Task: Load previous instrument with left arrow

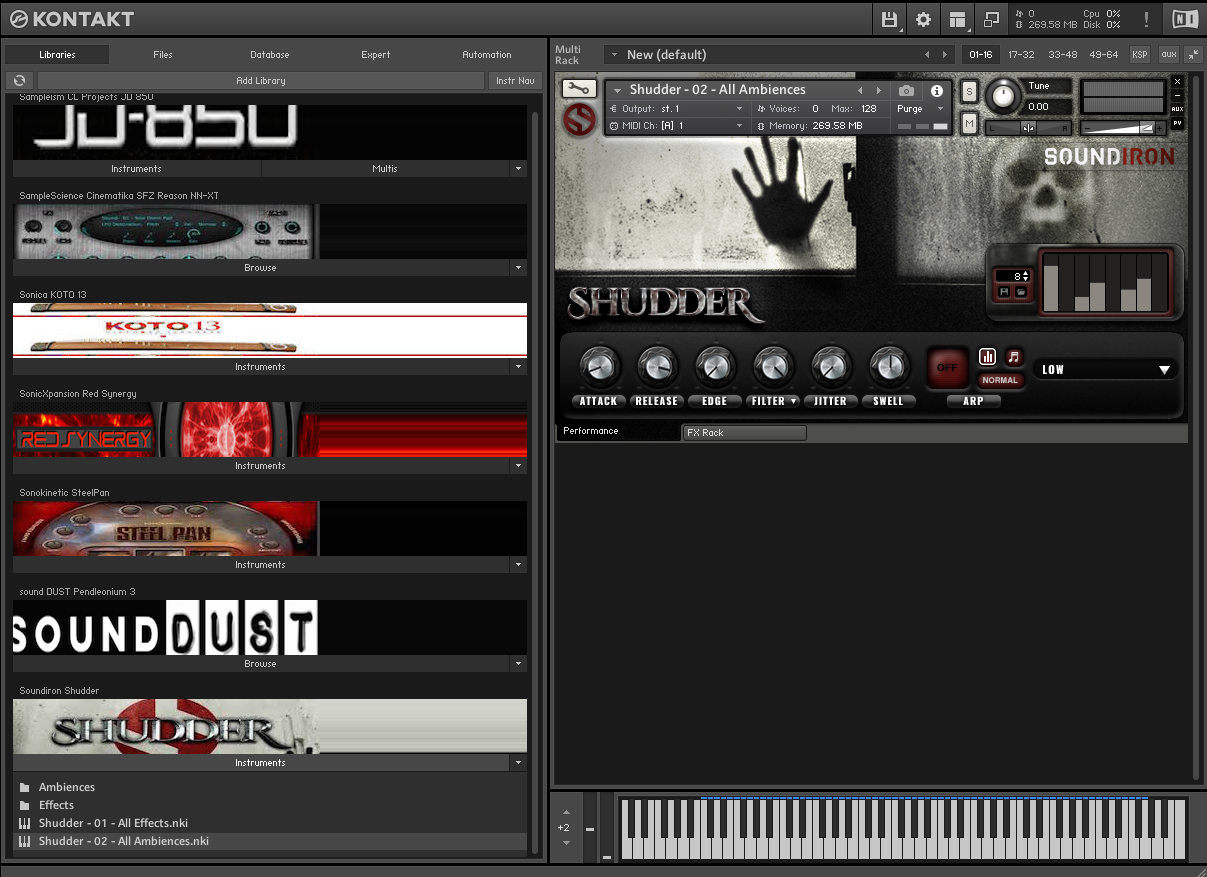Action: point(860,90)
